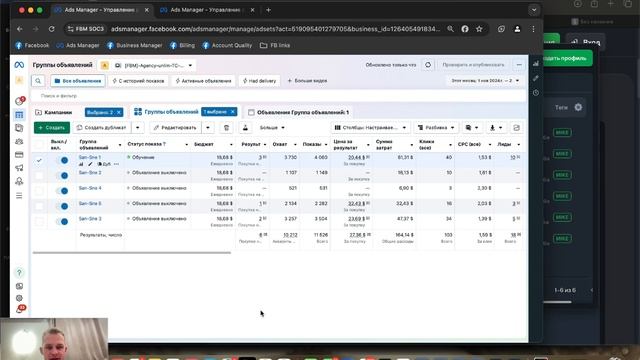Open the audiences people icon in the sidebar
Viewport: 640px width, 360px height.
(19, 142)
